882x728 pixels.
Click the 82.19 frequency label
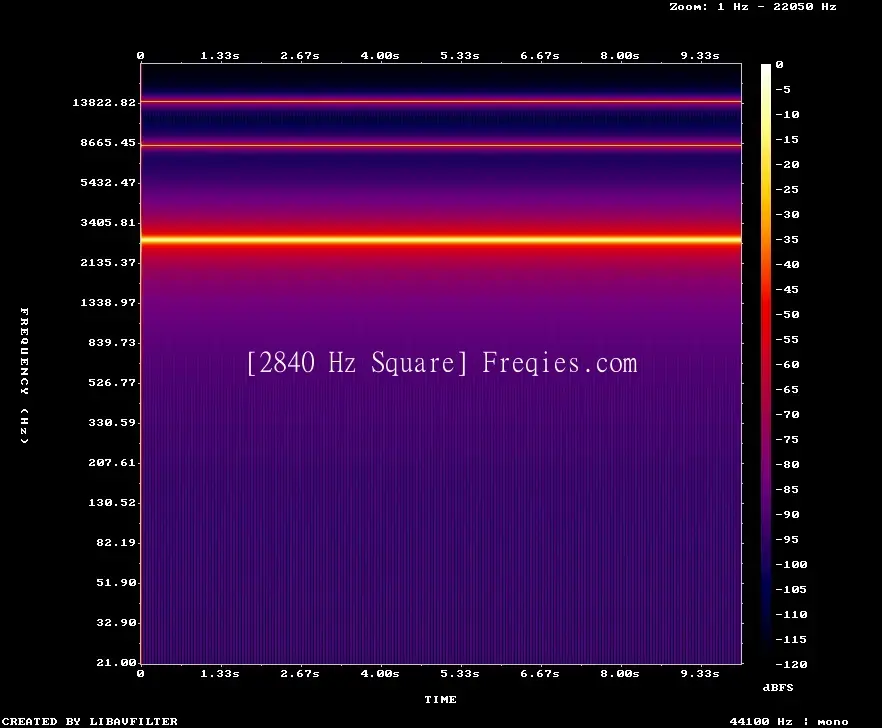(116, 542)
